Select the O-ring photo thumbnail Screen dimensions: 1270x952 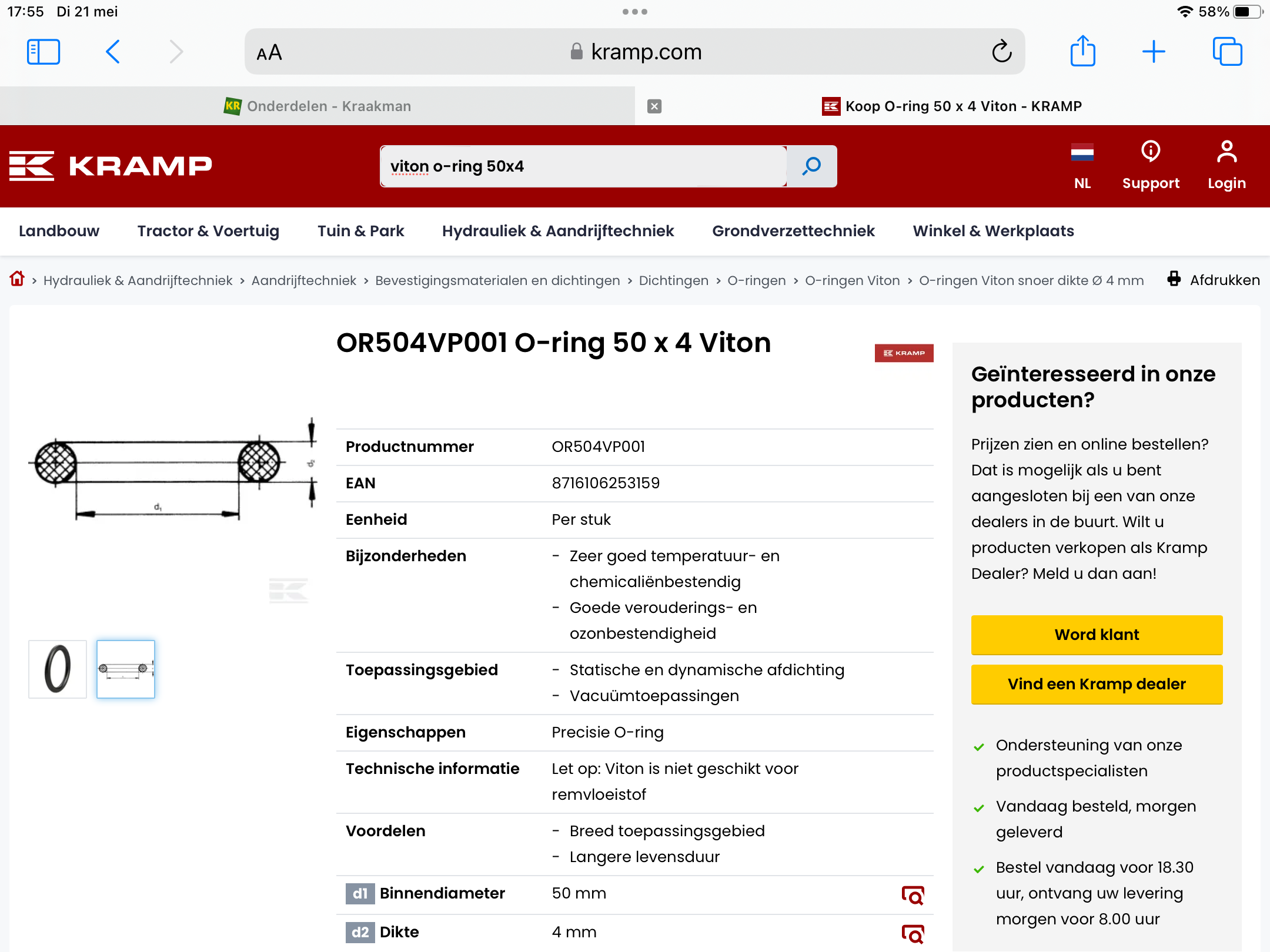point(58,669)
